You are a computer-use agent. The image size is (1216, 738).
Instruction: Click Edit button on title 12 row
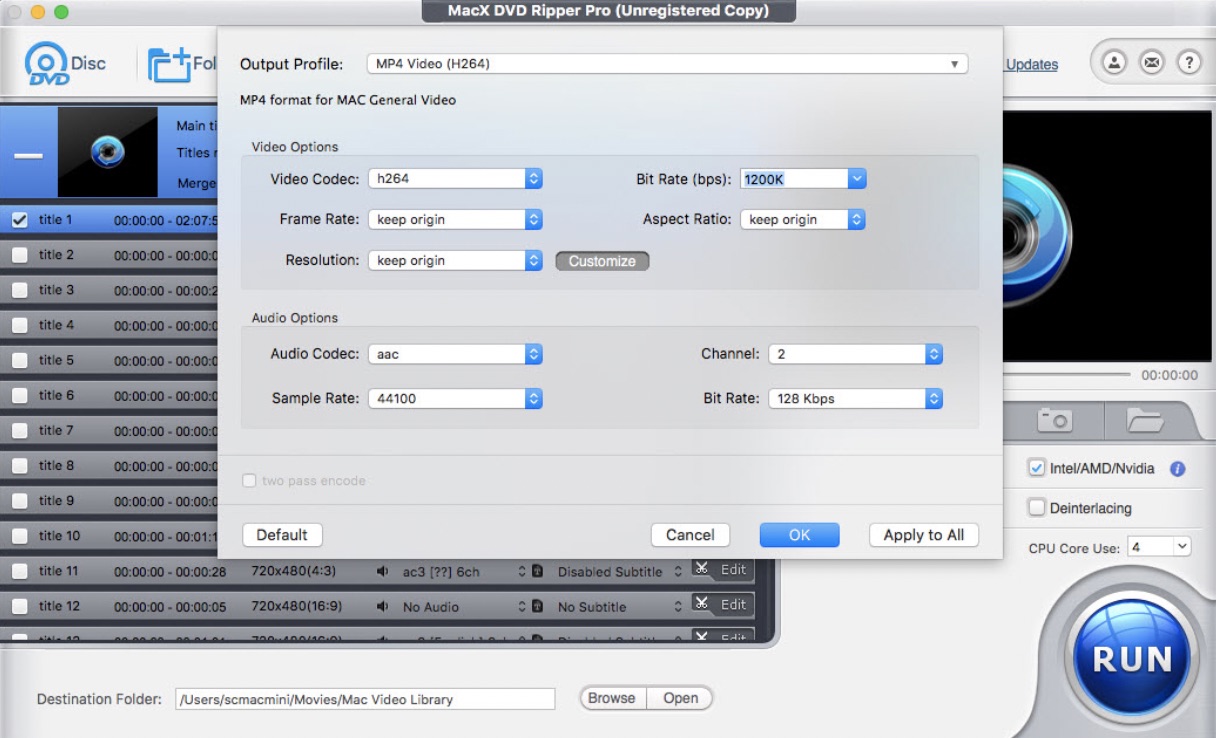[x=733, y=605]
